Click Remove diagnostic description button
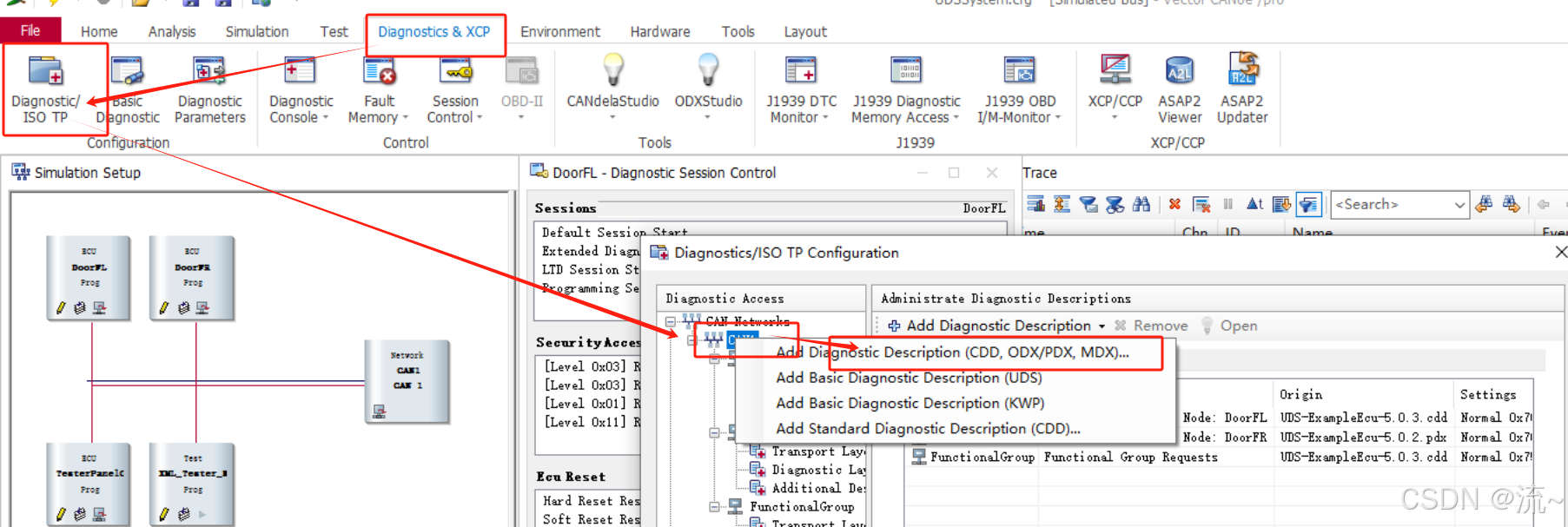 click(x=1151, y=326)
